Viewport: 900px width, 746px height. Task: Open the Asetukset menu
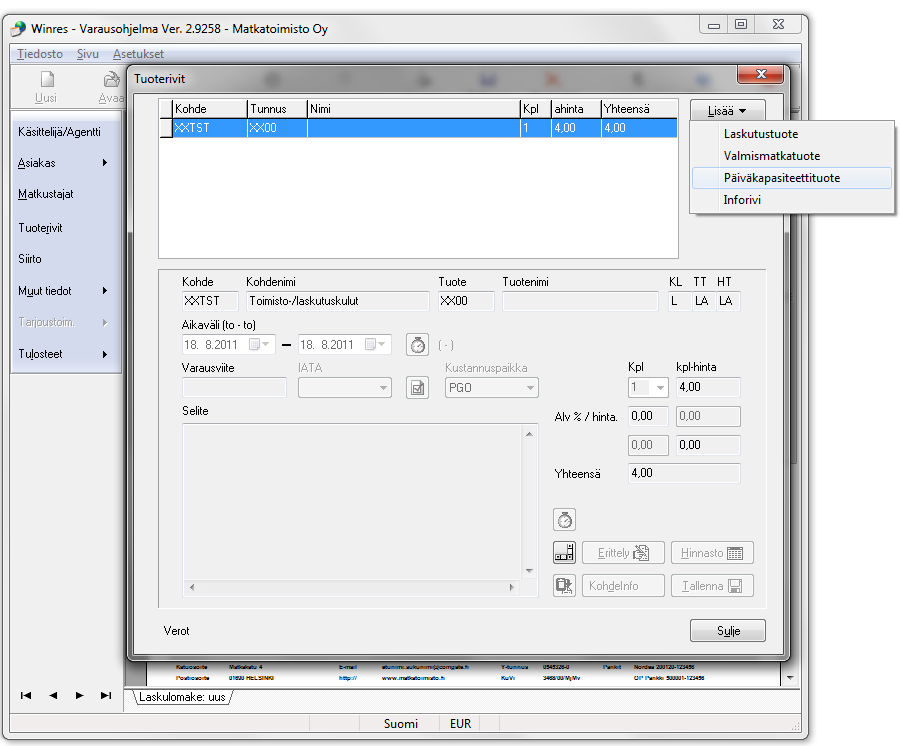(138, 54)
